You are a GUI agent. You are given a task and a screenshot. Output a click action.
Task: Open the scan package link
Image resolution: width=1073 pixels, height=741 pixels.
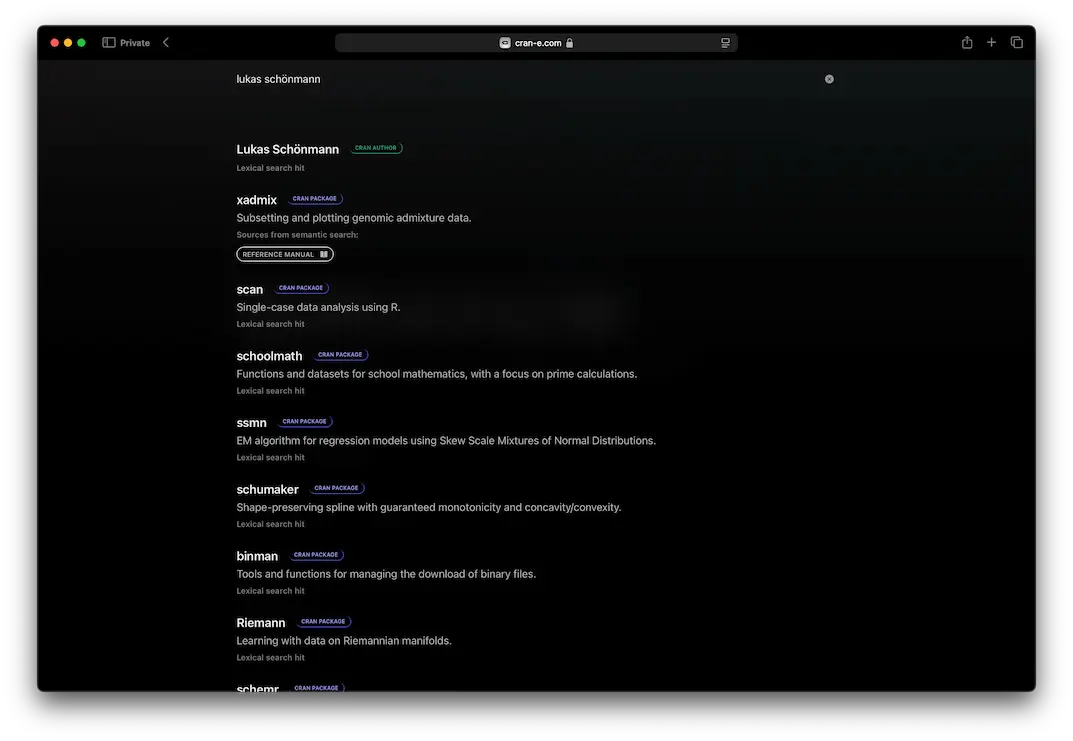coord(250,290)
